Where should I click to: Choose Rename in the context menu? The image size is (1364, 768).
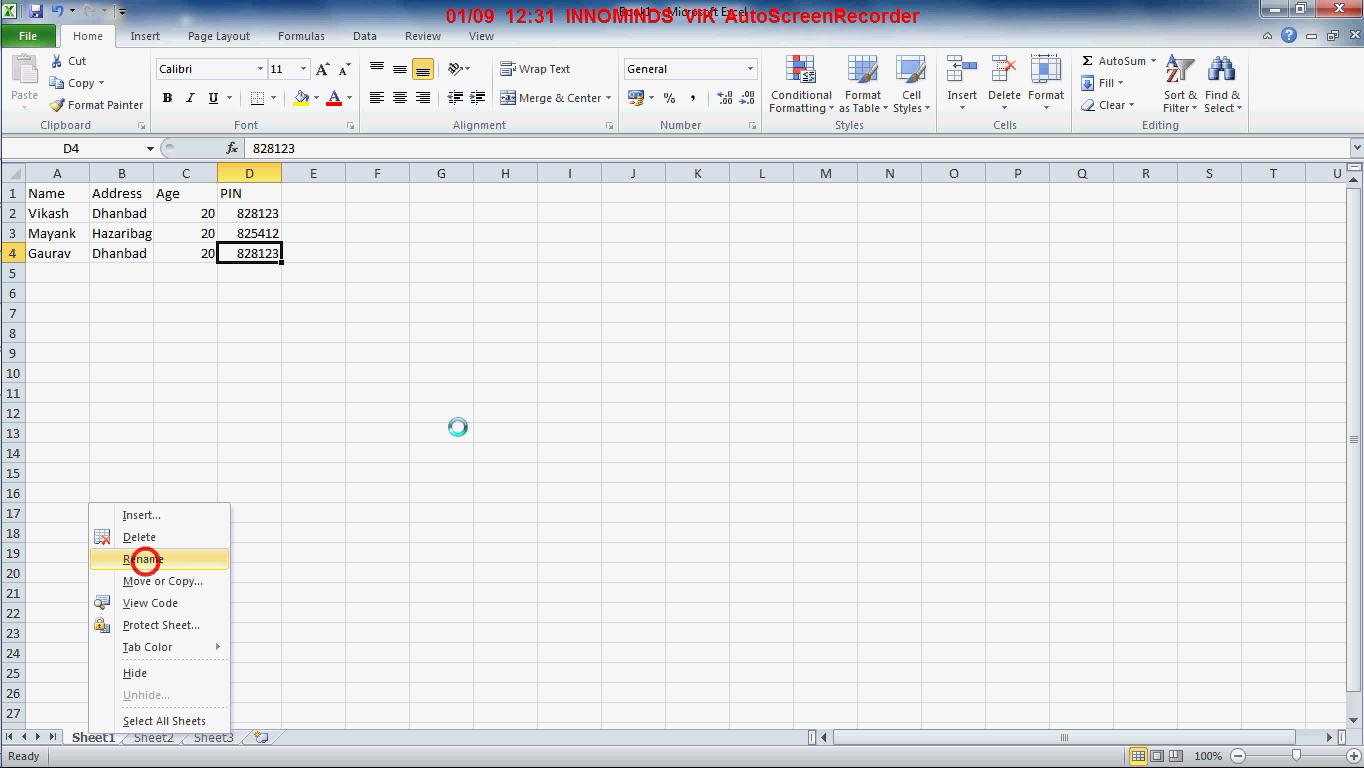coord(160,559)
